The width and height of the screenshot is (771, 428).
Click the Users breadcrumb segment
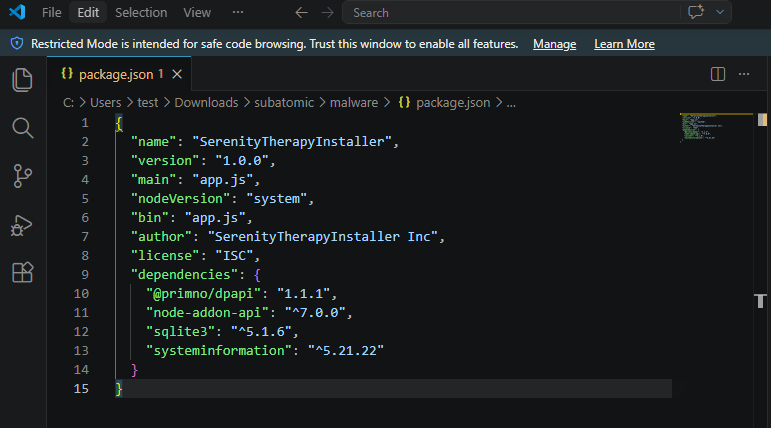[106, 102]
